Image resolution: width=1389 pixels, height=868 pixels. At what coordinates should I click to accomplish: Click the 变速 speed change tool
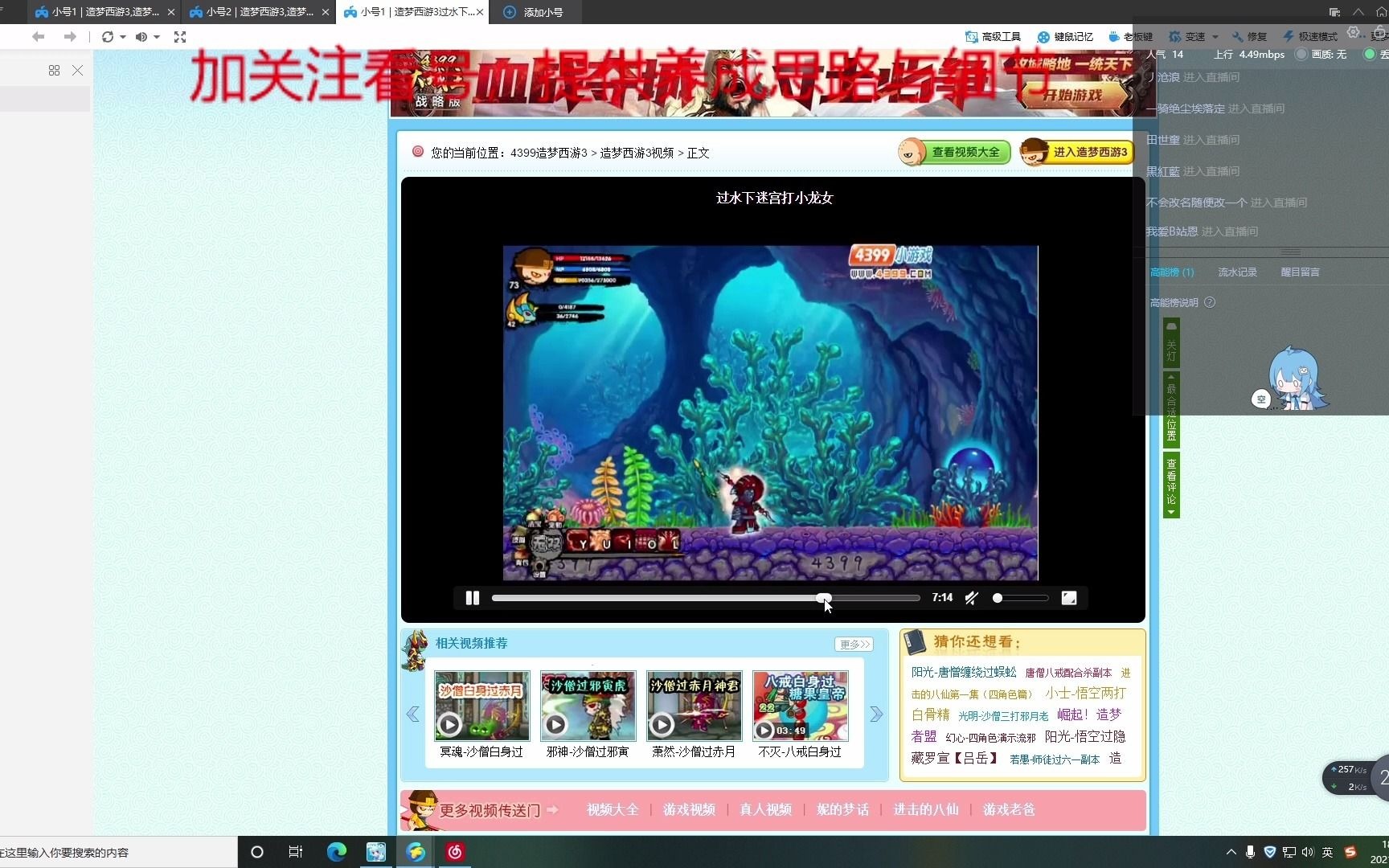click(1186, 37)
